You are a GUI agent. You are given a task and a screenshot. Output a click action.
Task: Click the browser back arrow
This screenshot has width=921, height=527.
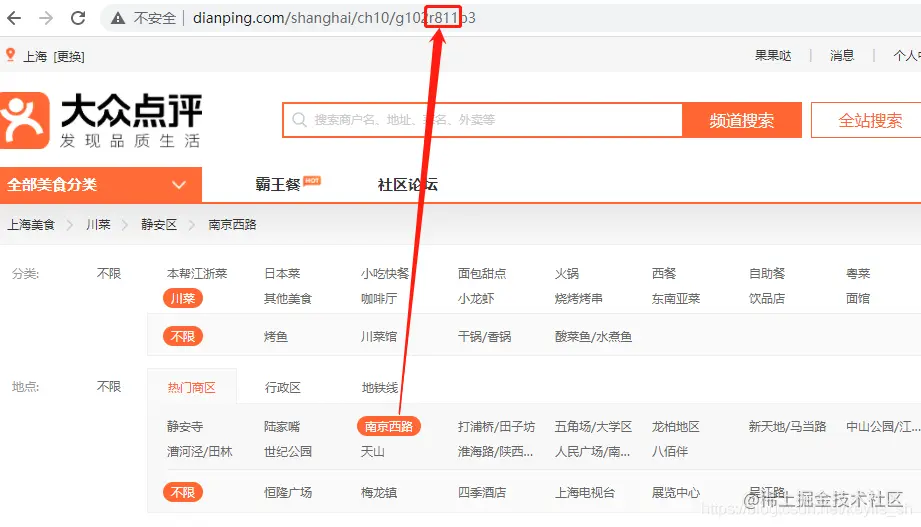click(14, 18)
